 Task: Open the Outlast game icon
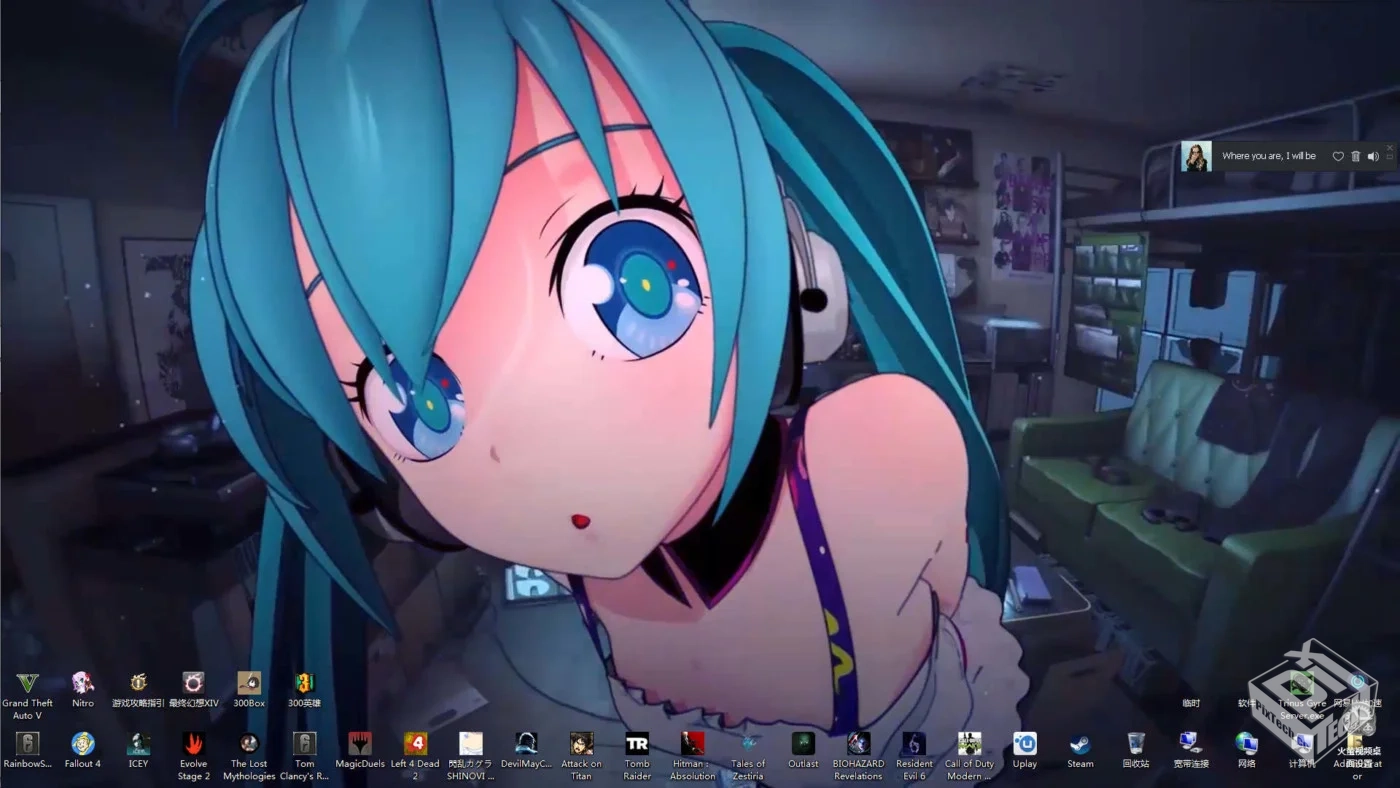803,744
